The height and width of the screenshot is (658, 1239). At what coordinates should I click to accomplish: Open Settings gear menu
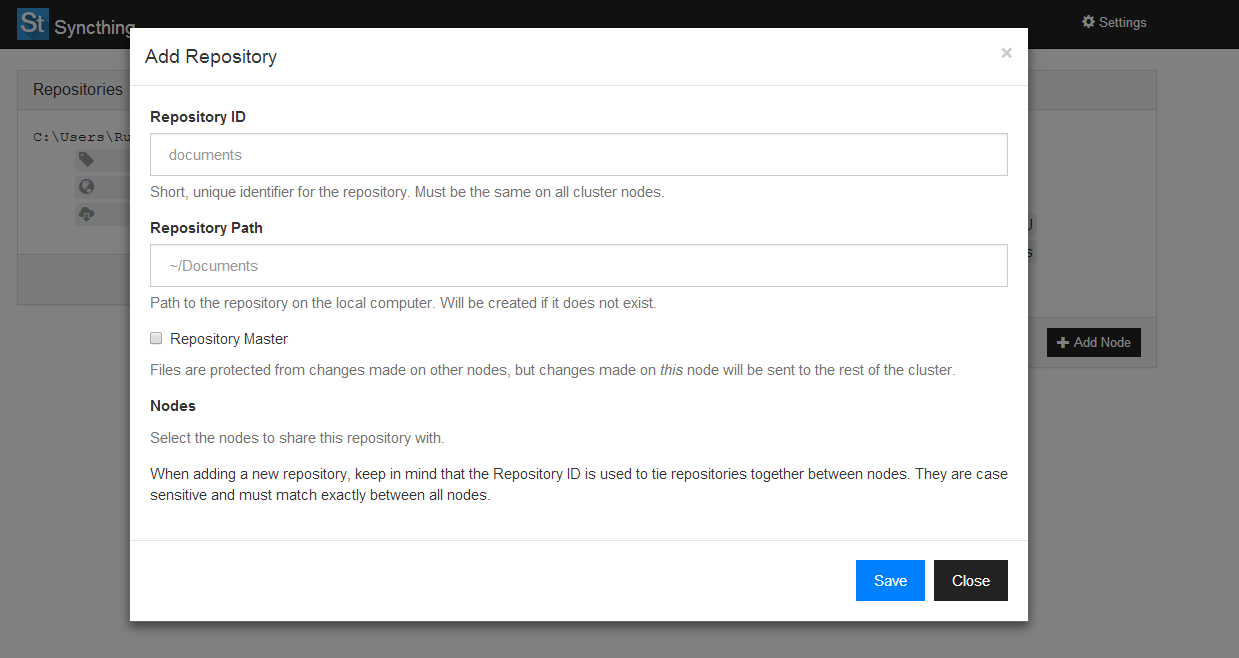click(x=1114, y=22)
